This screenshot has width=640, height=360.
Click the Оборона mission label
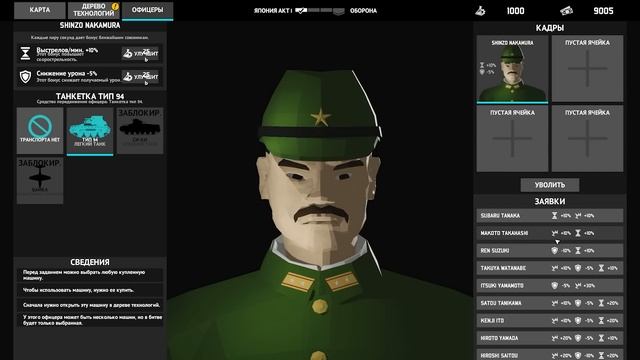(x=363, y=11)
